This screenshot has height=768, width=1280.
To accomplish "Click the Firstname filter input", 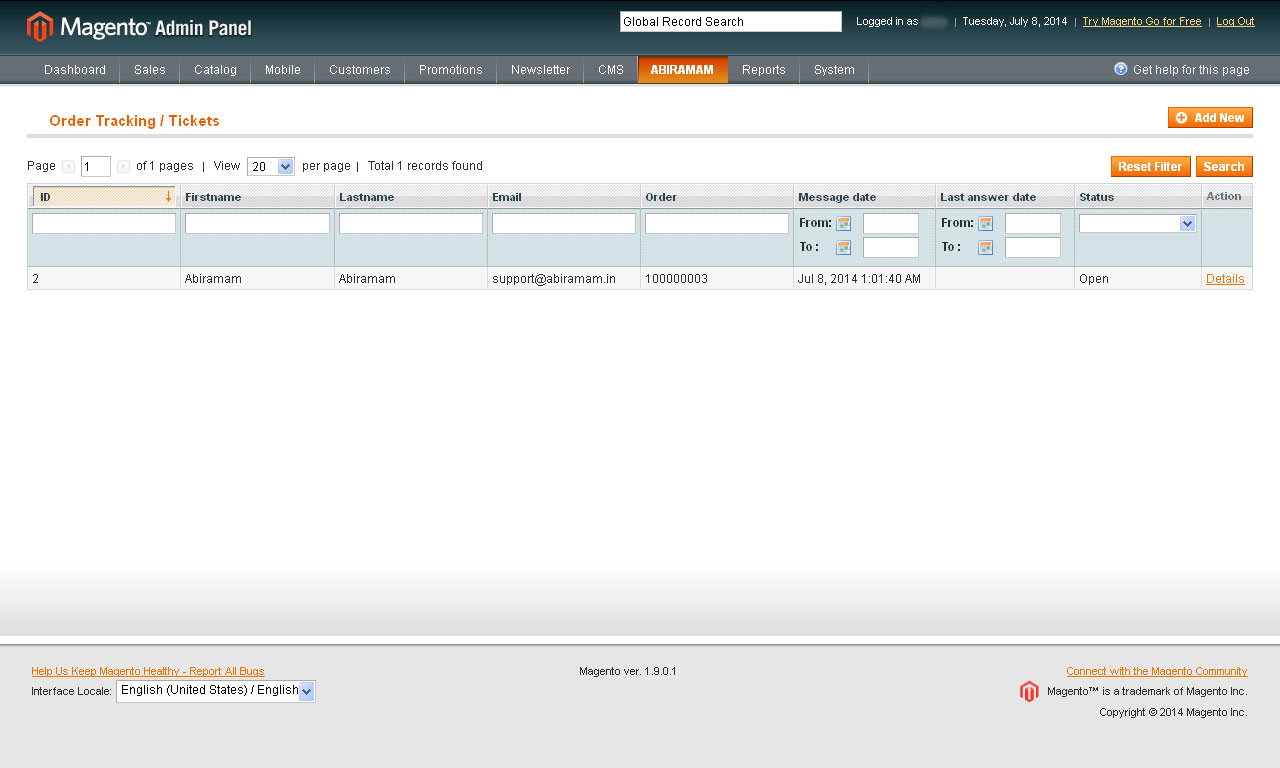I will (257, 224).
